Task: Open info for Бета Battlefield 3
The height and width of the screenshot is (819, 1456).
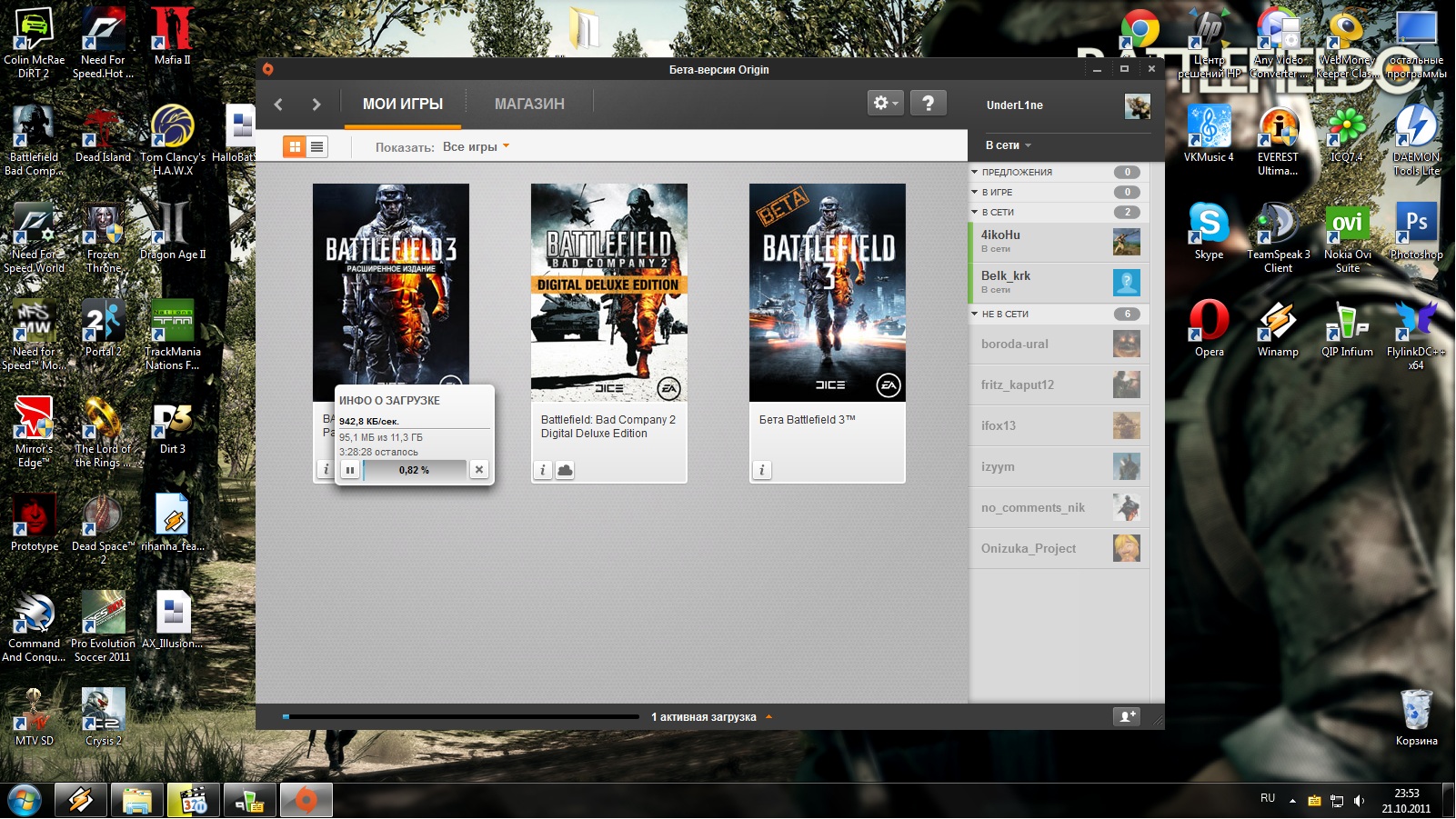Action: click(x=761, y=470)
